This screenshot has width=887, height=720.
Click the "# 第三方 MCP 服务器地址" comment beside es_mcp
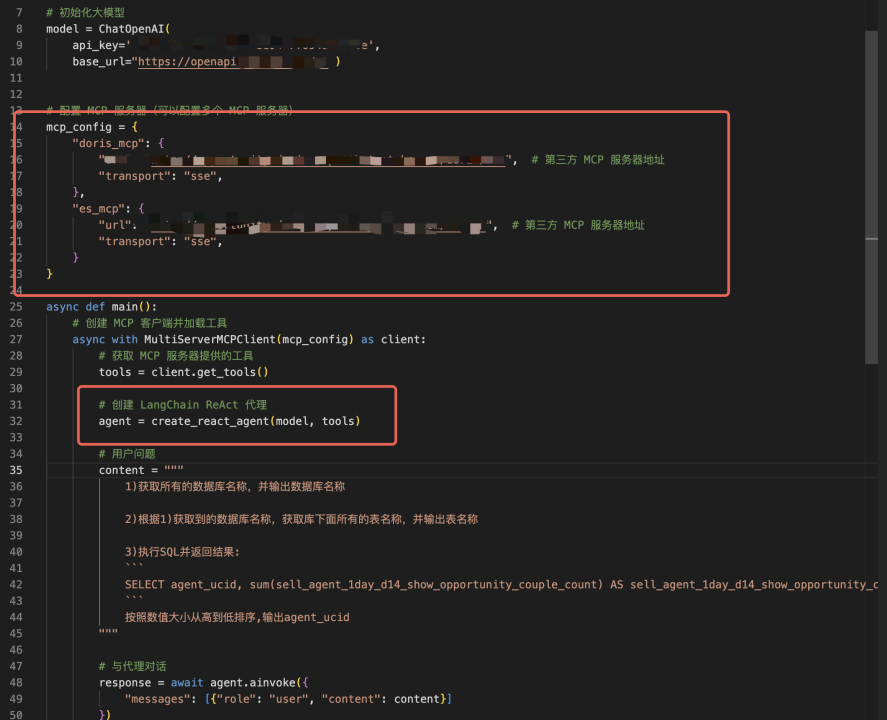click(578, 225)
